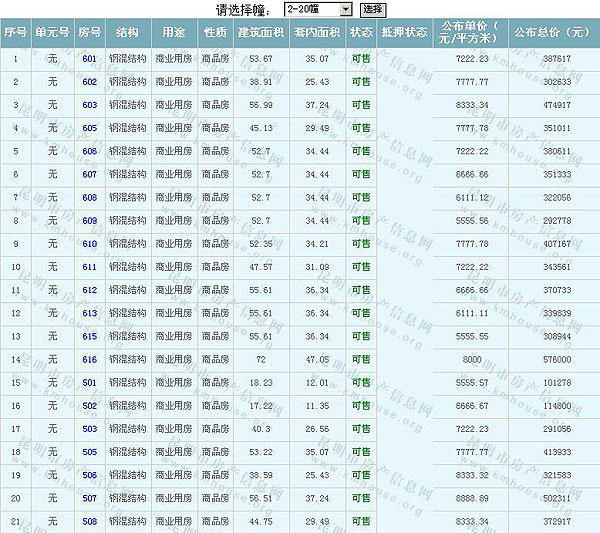
Task: Open room 612 link
Action: click(x=90, y=290)
